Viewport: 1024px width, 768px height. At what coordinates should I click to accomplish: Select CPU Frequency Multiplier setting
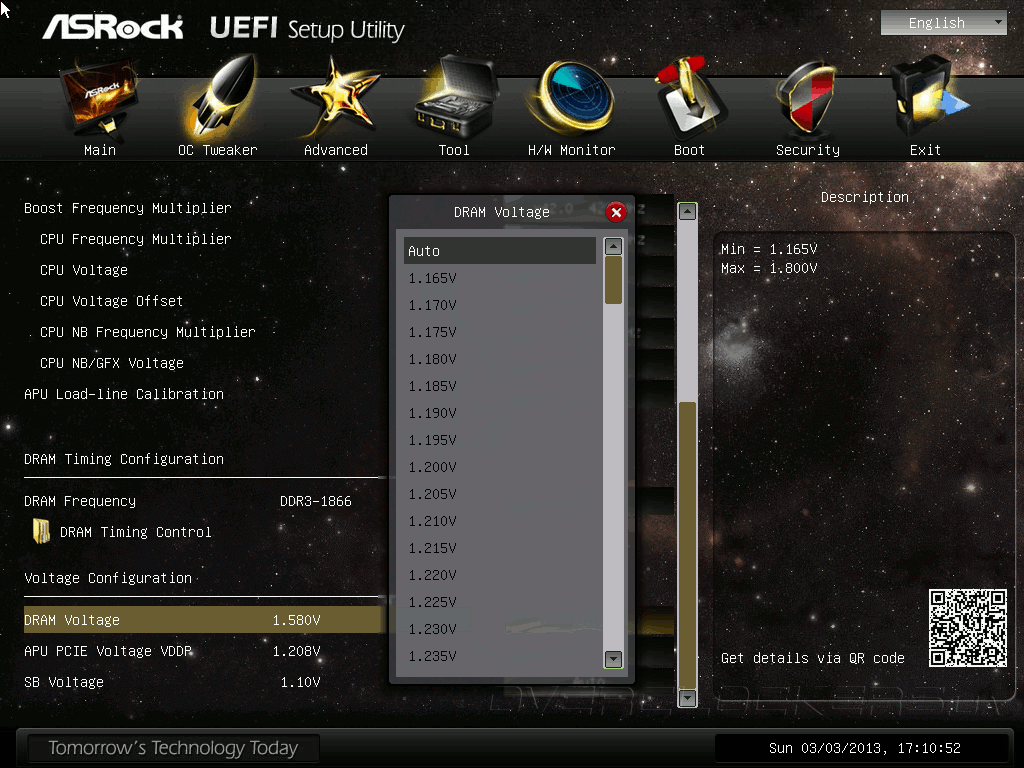tap(136, 239)
